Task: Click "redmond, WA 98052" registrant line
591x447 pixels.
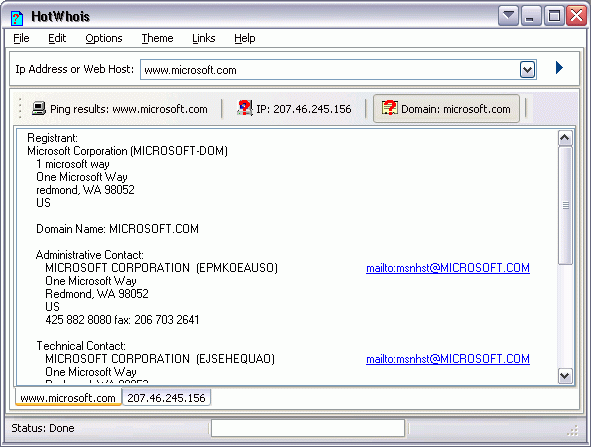Action: click(85, 190)
